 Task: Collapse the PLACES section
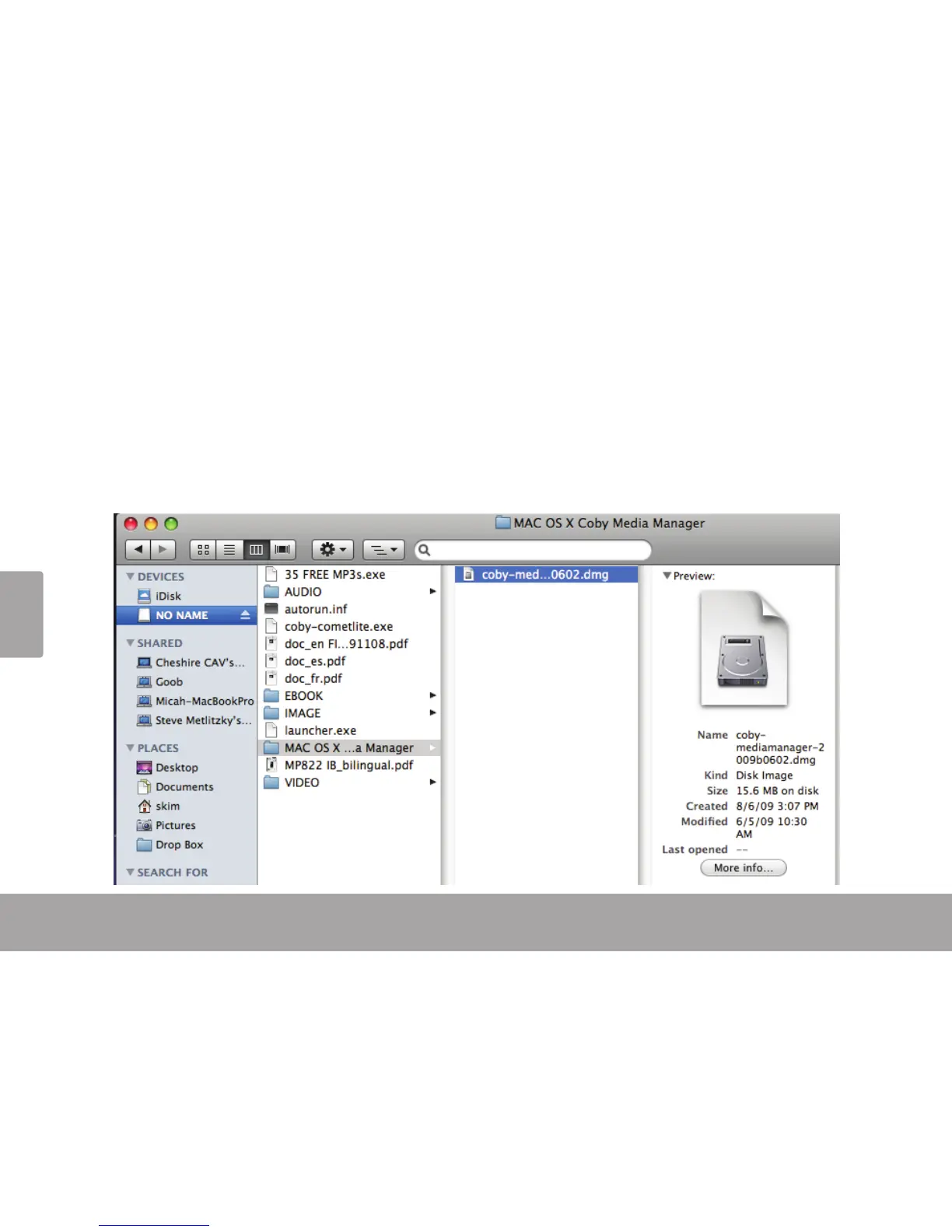tap(130, 748)
